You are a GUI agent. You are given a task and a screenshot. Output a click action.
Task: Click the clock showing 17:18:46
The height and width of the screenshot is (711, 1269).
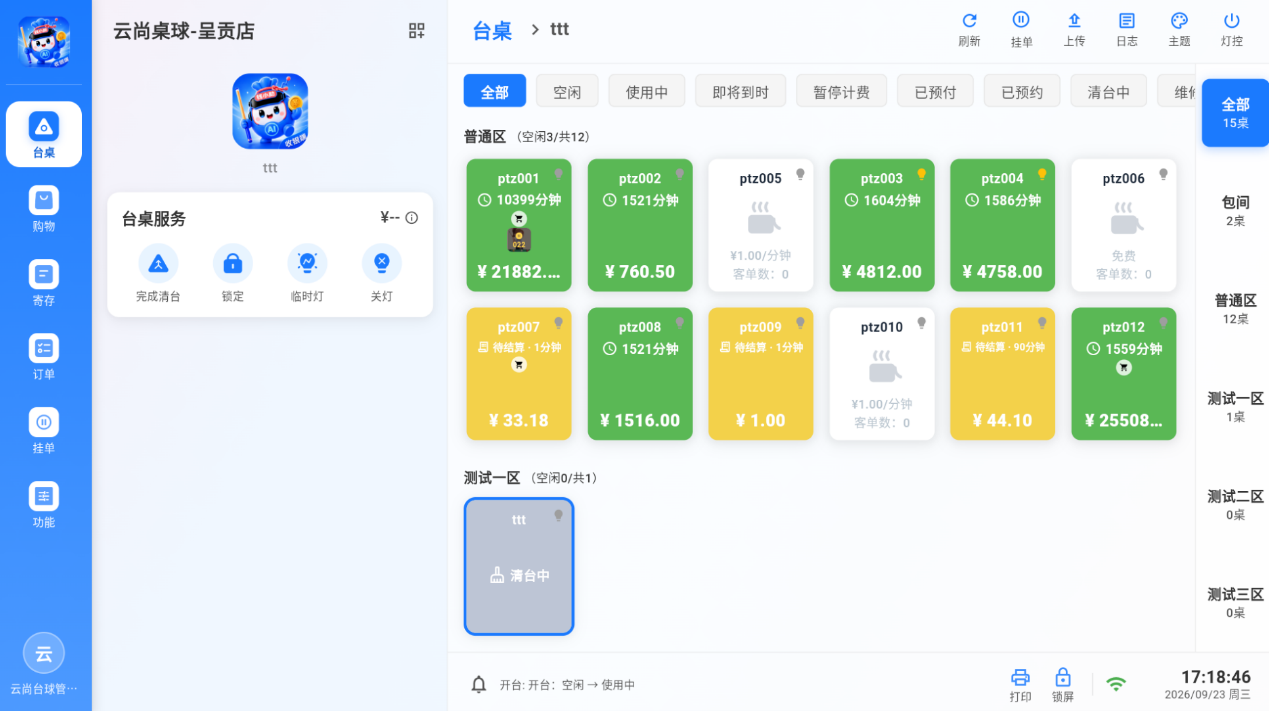tap(1216, 677)
